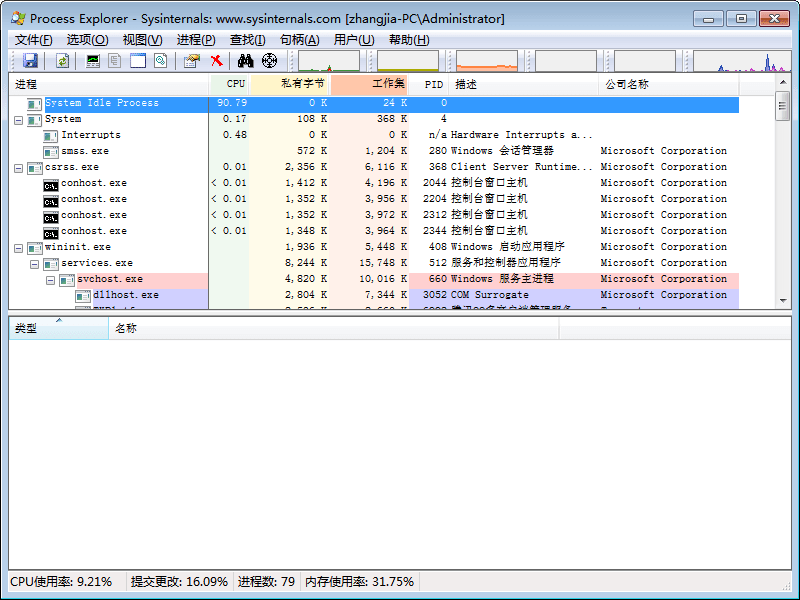Collapse the csrss.exe tree node
Image resolution: width=800 pixels, height=600 pixels.
point(19,167)
